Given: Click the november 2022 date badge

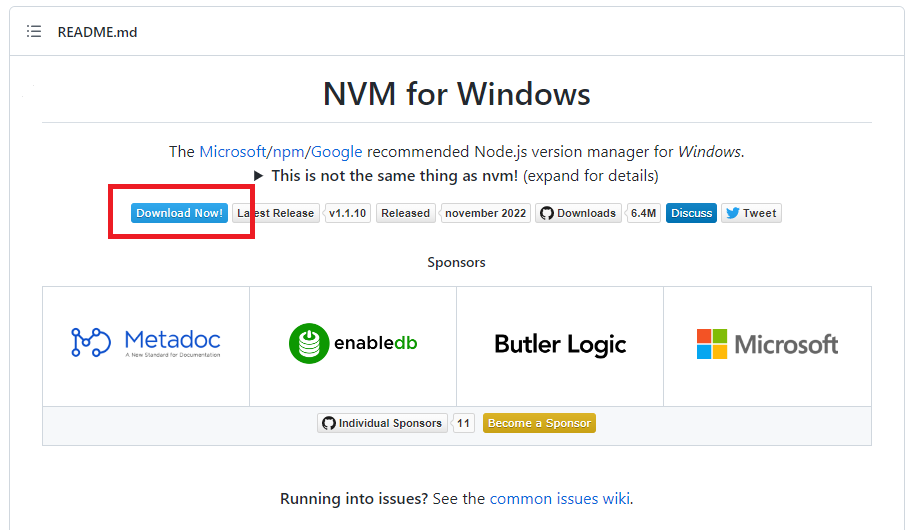Looking at the screenshot, I should point(485,213).
